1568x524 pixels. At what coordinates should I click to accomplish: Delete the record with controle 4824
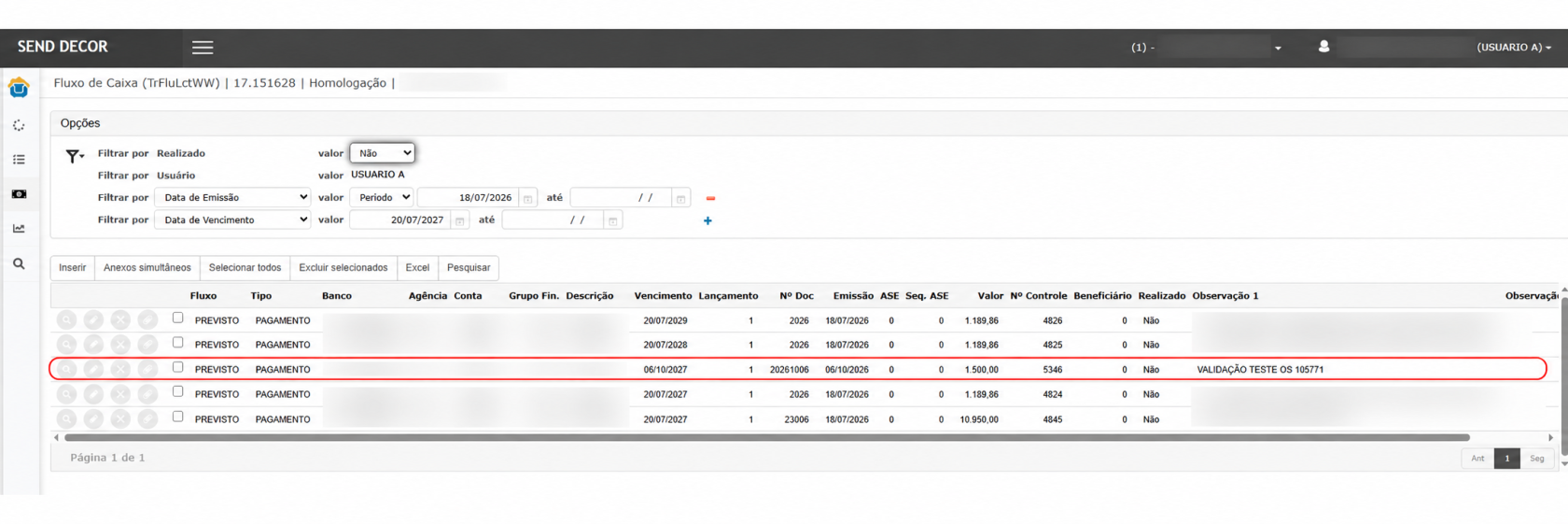click(120, 394)
